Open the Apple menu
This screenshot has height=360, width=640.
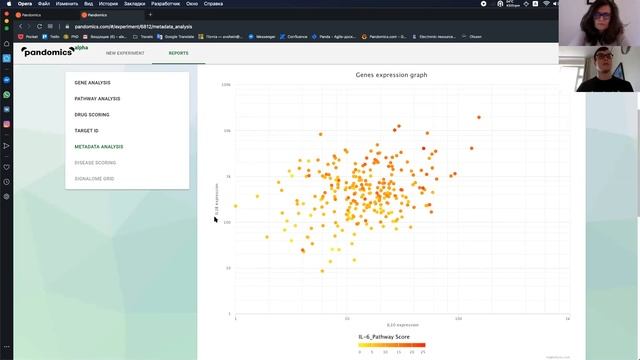pos(9,4)
